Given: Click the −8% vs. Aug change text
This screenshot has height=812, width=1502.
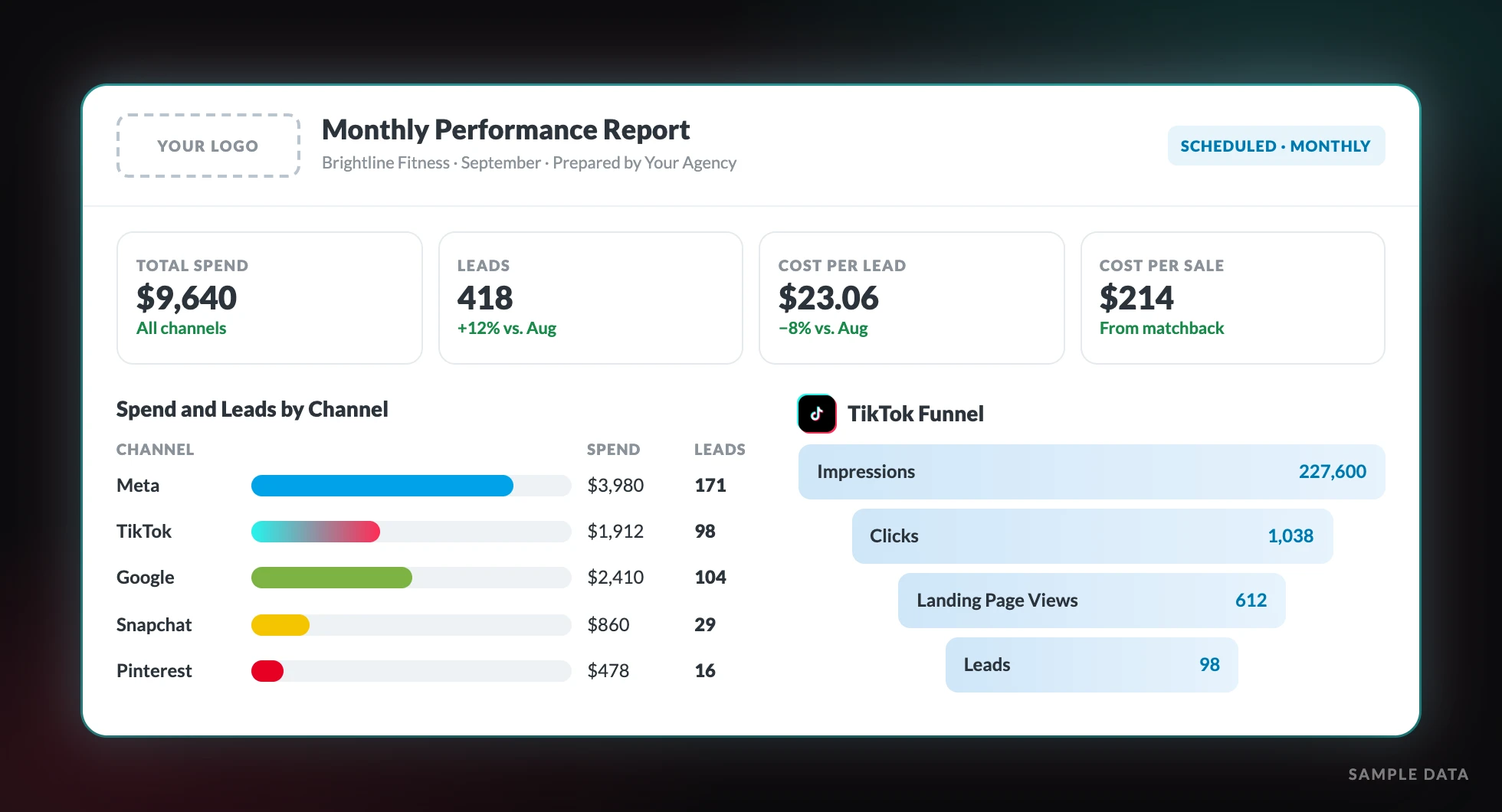Looking at the screenshot, I should 823,329.
